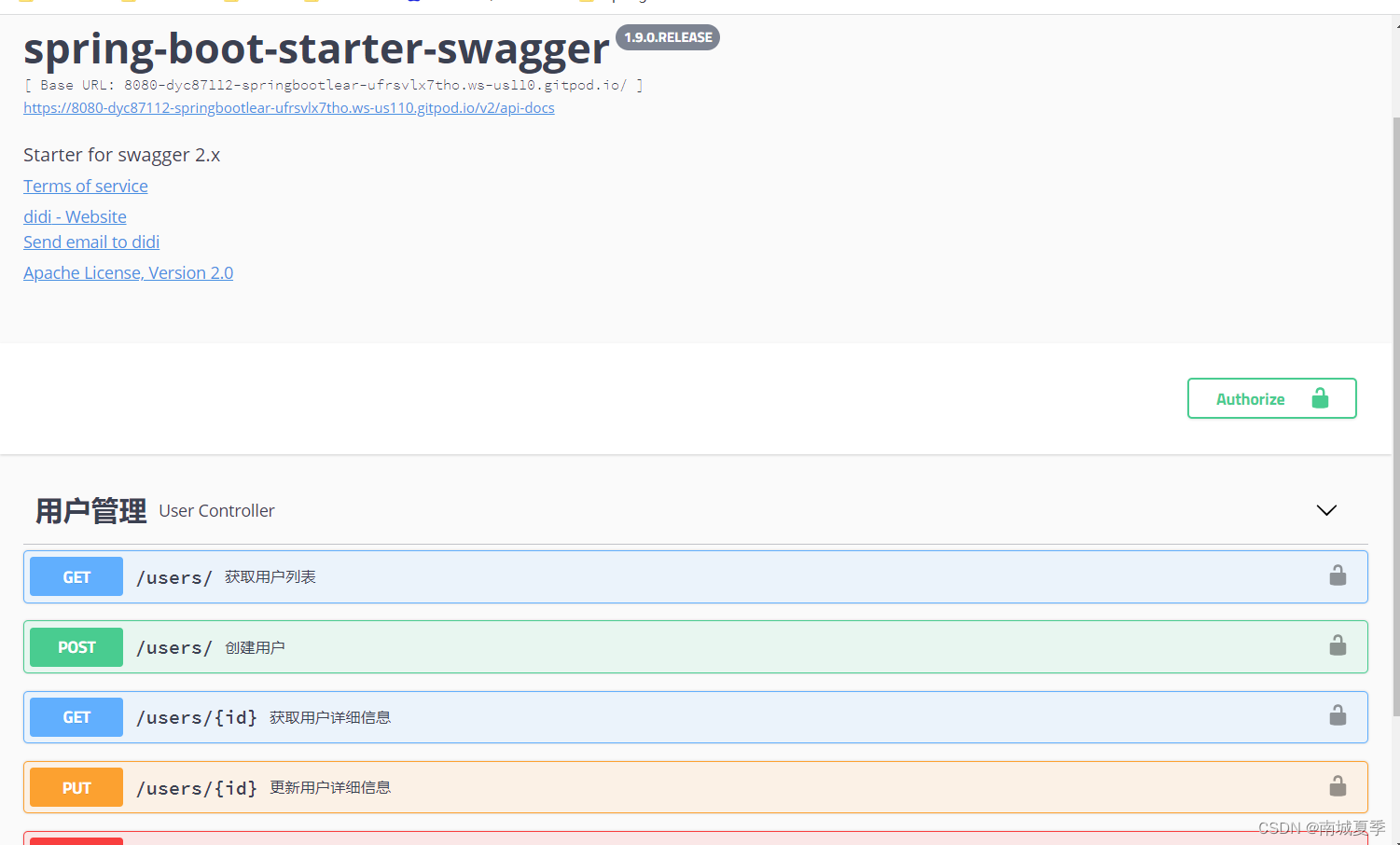Click the 1.9.0.RELEASE version badge
Viewport: 1400px width, 845px height.
668,37
